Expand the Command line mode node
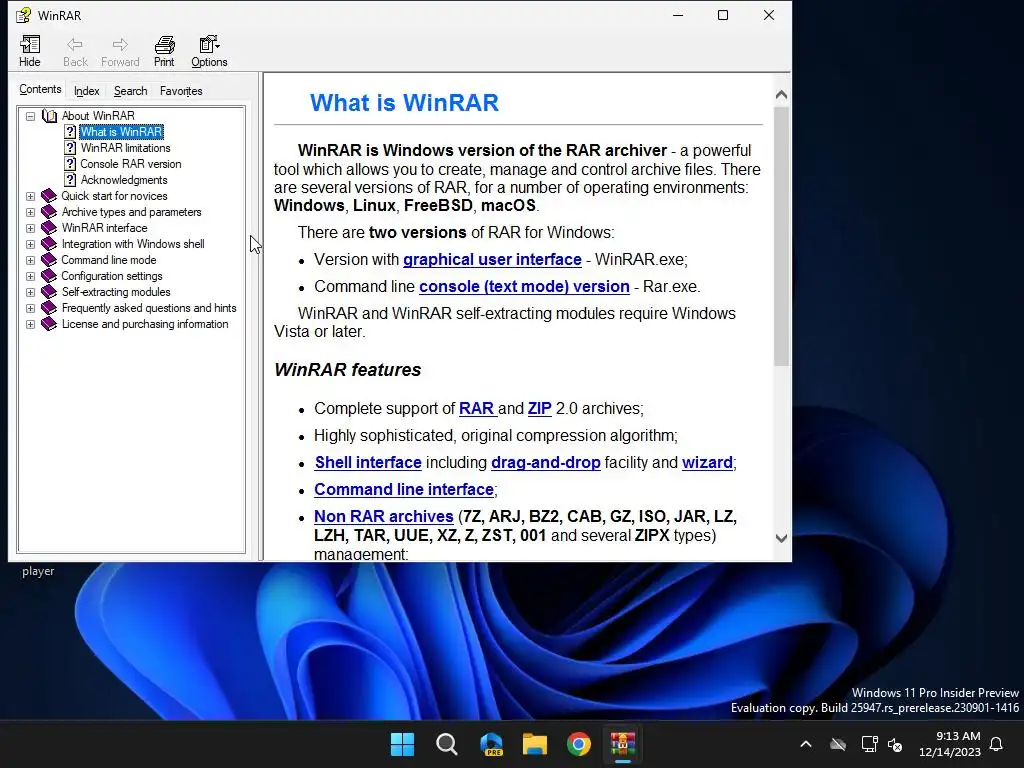The width and height of the screenshot is (1024, 768). point(30,260)
